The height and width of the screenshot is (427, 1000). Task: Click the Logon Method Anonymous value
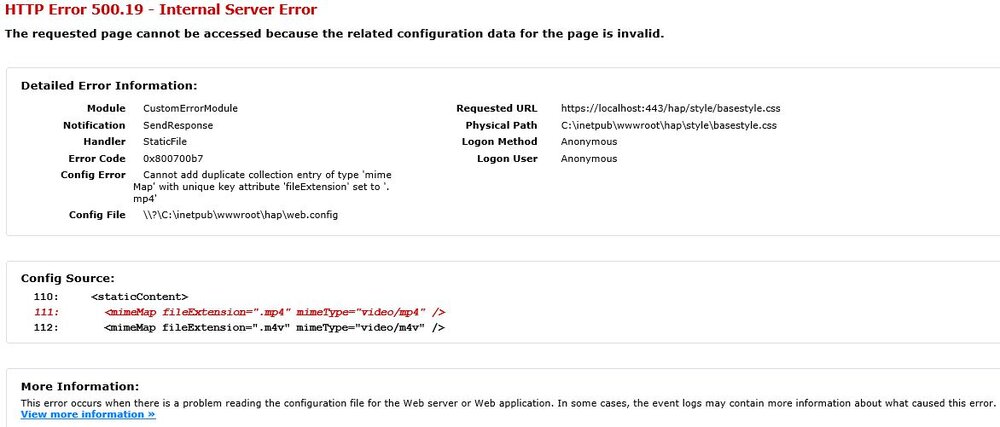[589, 141]
